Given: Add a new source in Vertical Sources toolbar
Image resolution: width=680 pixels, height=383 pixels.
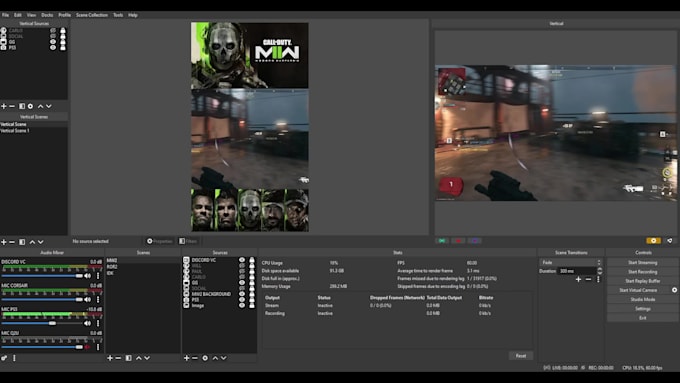Looking at the screenshot, I should 4,106.
